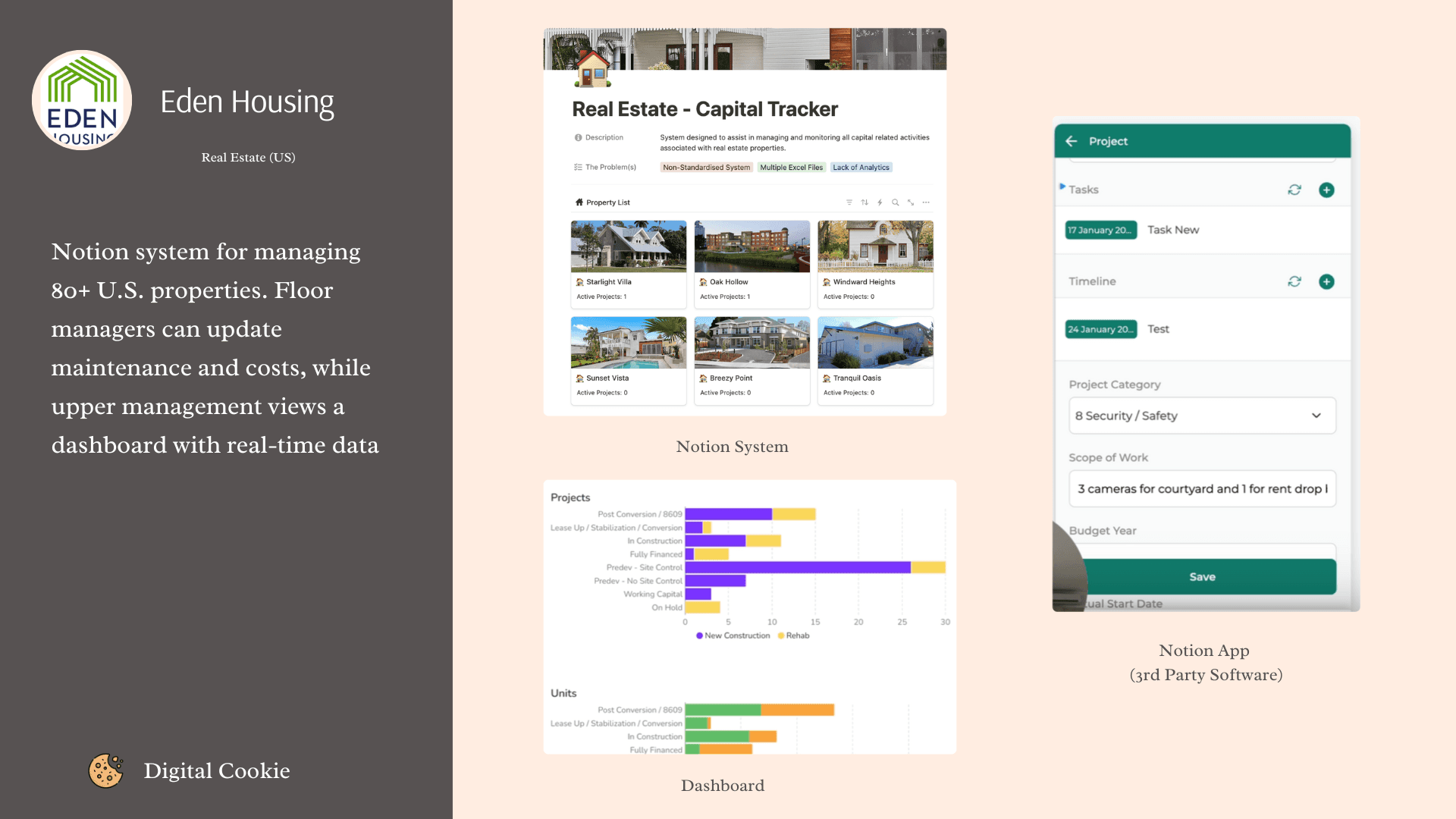This screenshot has height=819, width=1456.
Task: Click the sort icon in the Property List toolbar
Action: (x=864, y=202)
